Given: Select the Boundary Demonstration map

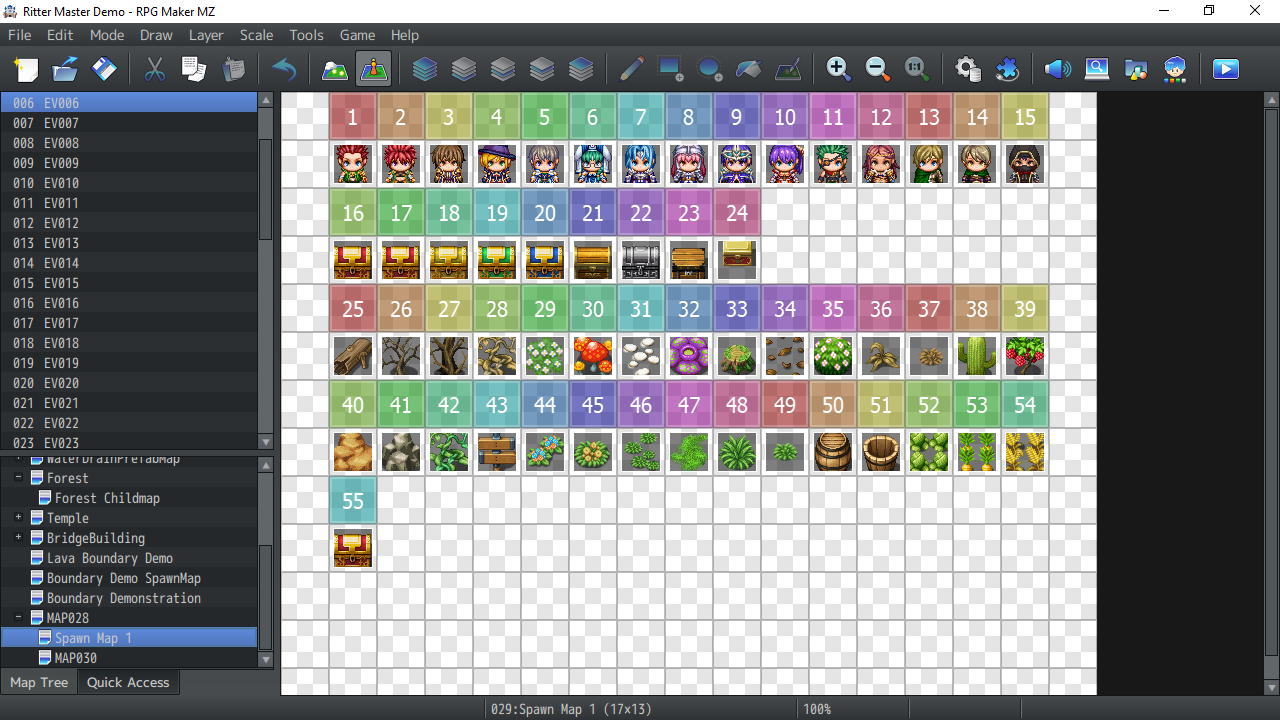Looking at the screenshot, I should click(124, 598).
